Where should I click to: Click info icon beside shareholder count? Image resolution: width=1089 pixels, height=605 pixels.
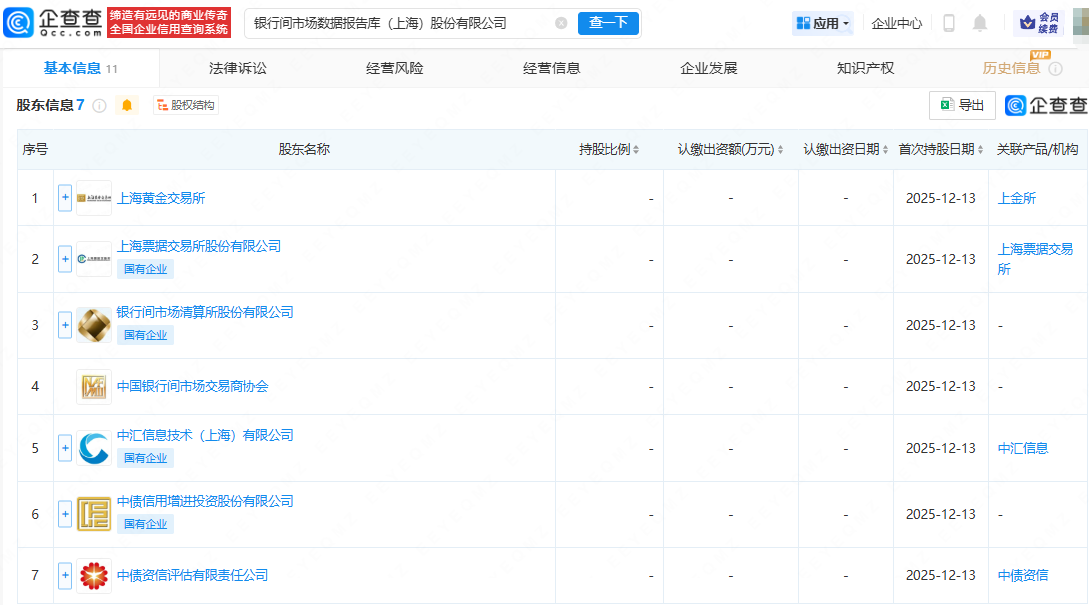tap(100, 106)
